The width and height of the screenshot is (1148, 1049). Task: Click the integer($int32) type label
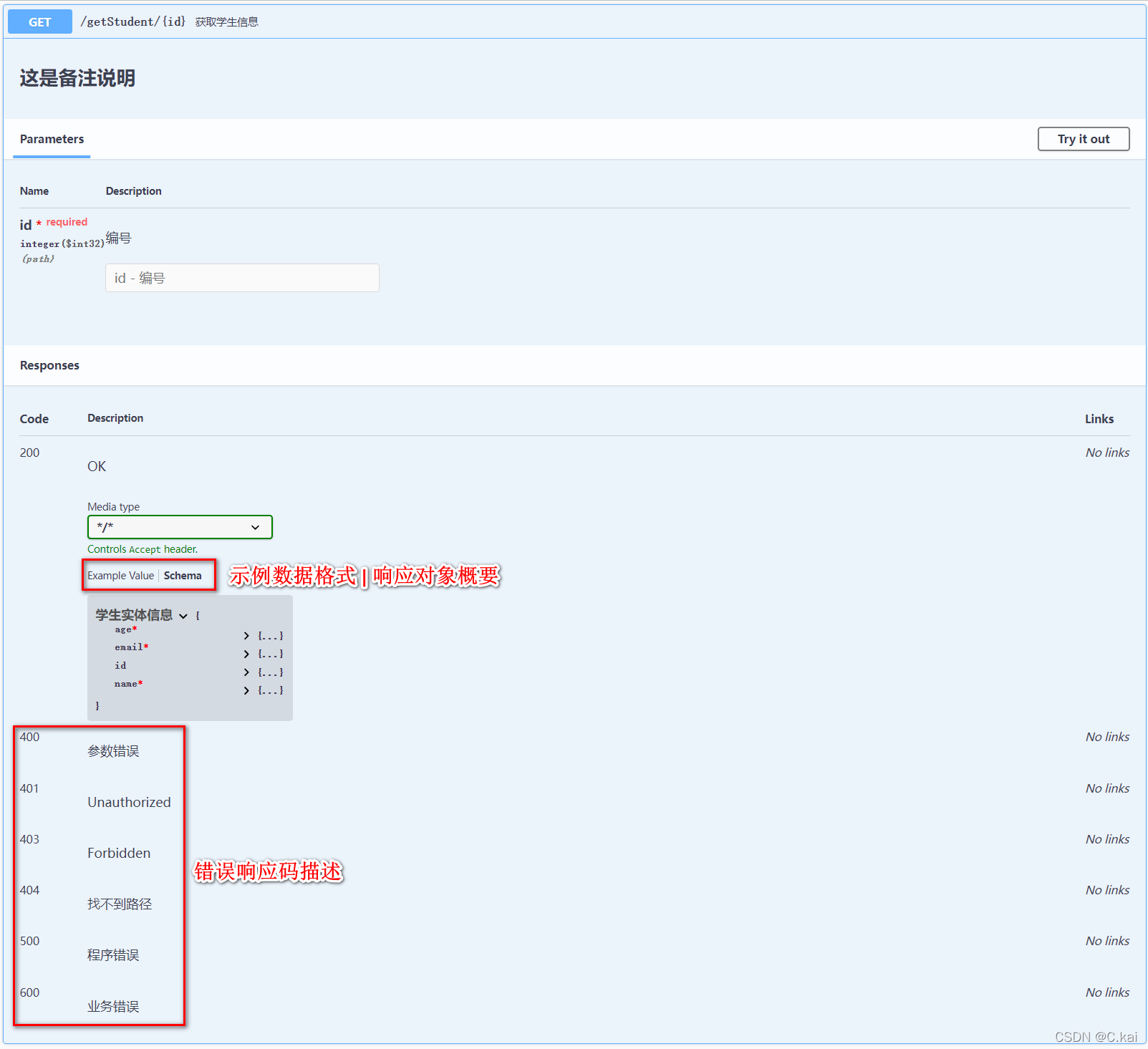pos(62,243)
